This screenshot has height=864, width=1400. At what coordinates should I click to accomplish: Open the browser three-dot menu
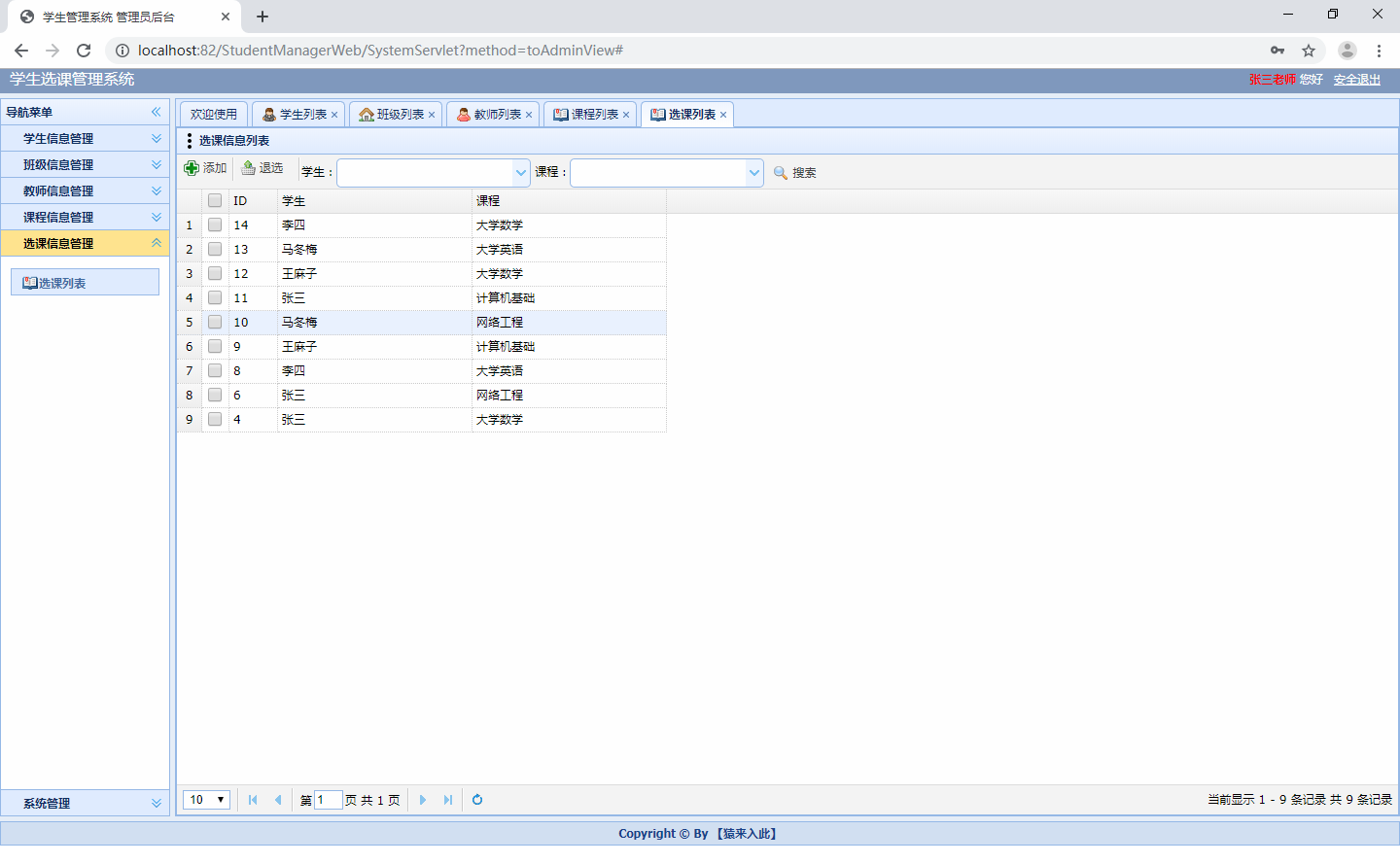(1379, 51)
